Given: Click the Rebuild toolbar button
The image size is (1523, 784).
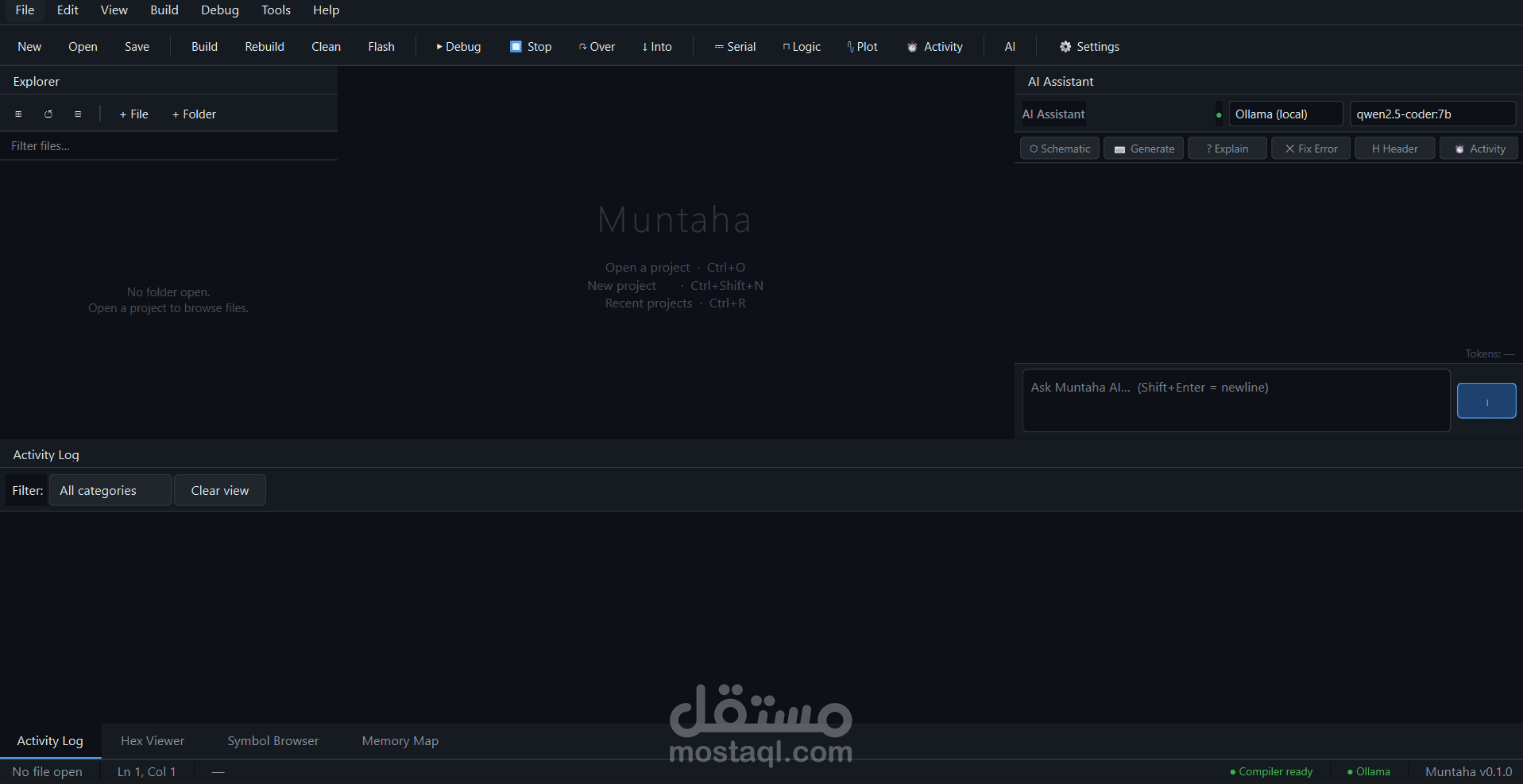Looking at the screenshot, I should tap(265, 47).
